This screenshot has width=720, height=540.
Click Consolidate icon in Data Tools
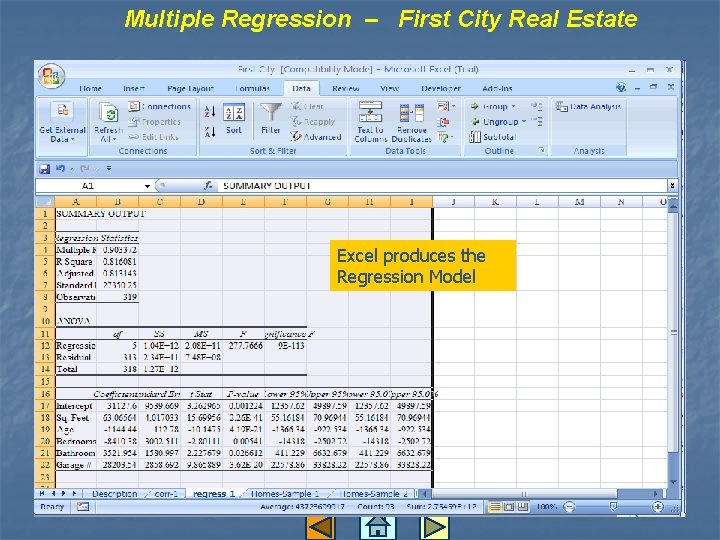(443, 122)
